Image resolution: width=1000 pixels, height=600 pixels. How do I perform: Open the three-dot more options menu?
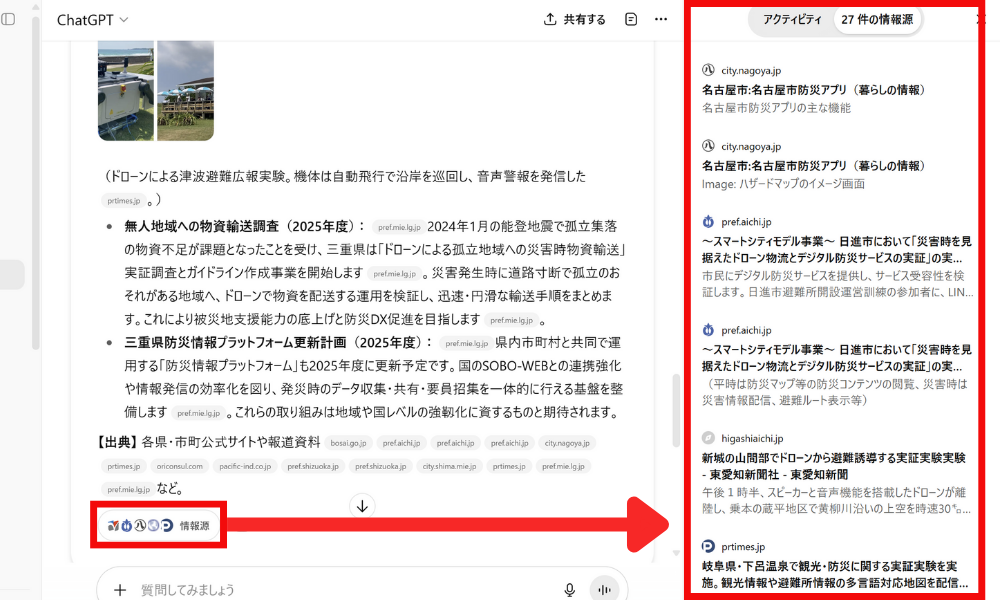pyautogui.click(x=661, y=19)
